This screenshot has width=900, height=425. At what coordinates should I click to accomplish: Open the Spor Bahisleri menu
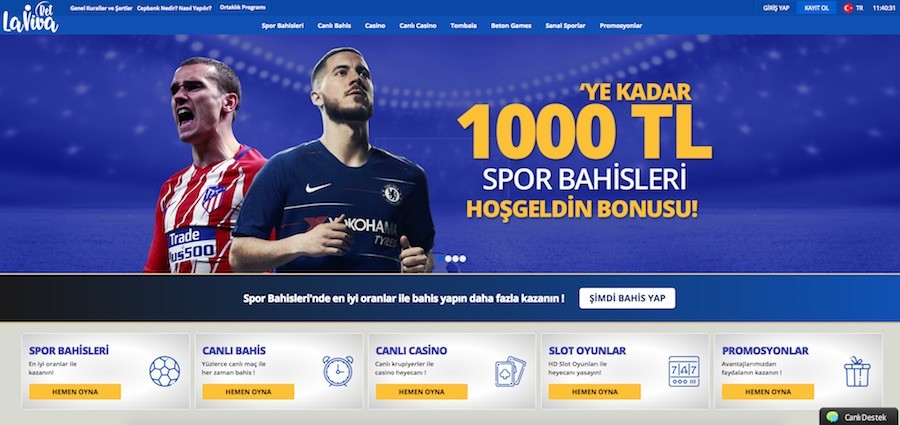(x=282, y=26)
